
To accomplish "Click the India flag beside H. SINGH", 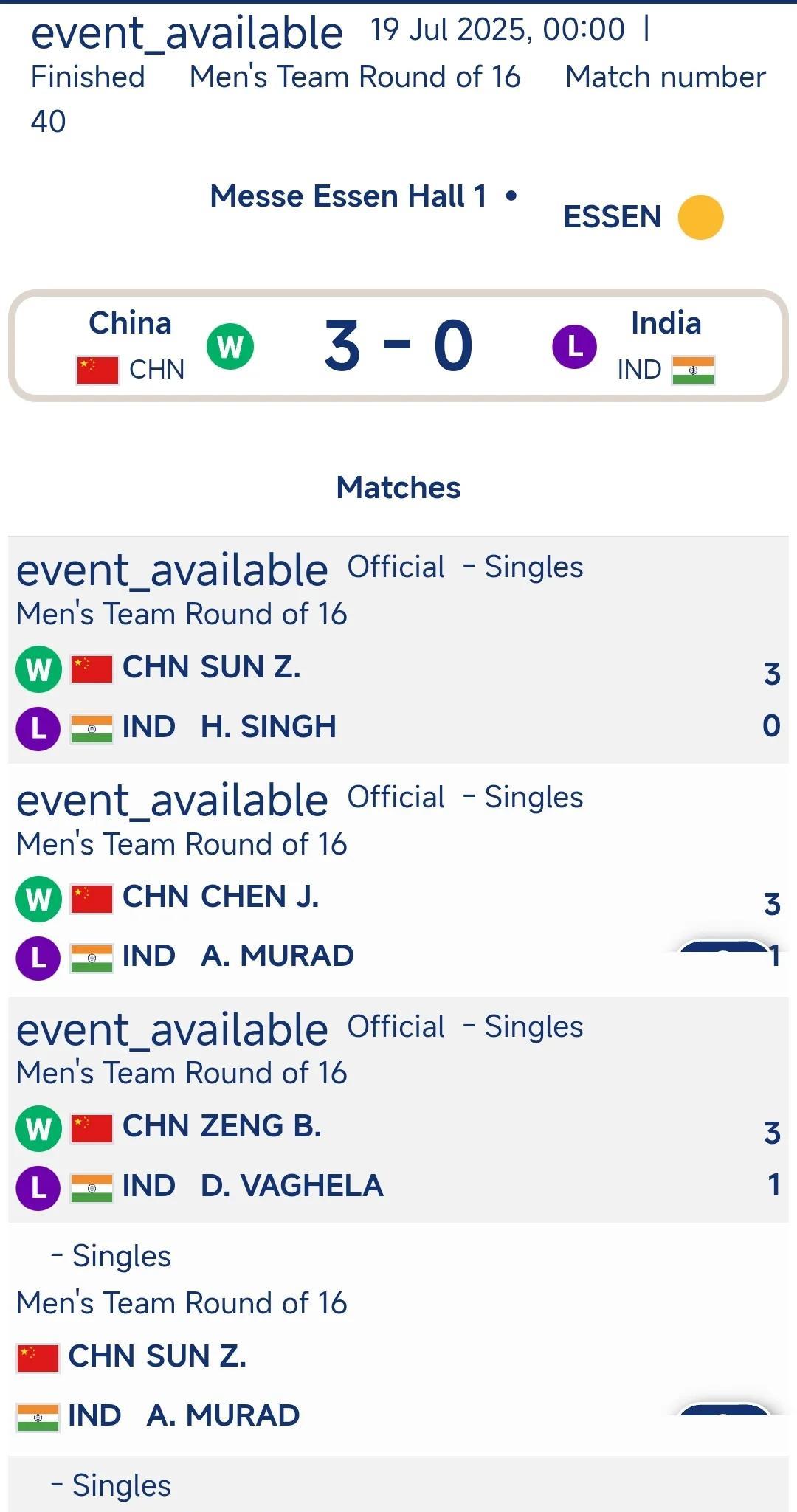I will pyautogui.click(x=92, y=728).
